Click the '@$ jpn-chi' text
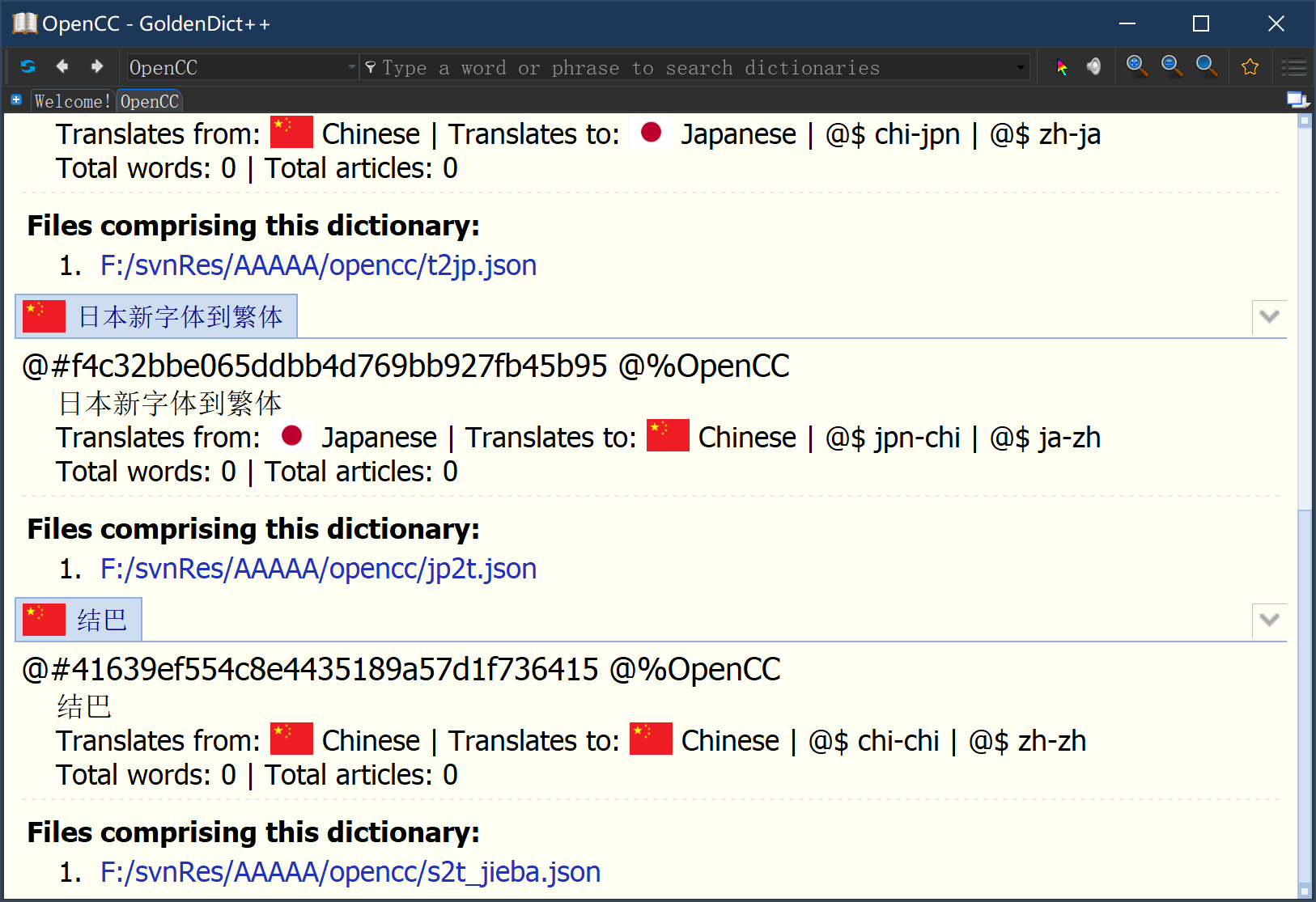 tap(893, 438)
